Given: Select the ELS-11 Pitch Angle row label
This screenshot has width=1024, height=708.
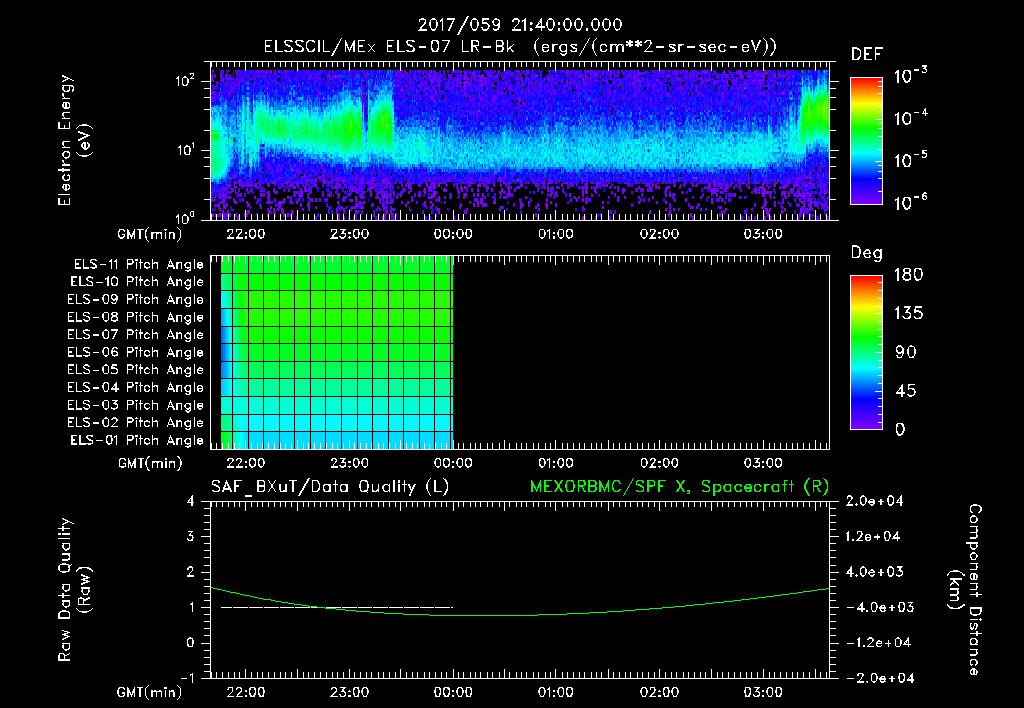Looking at the screenshot, I should [138, 265].
